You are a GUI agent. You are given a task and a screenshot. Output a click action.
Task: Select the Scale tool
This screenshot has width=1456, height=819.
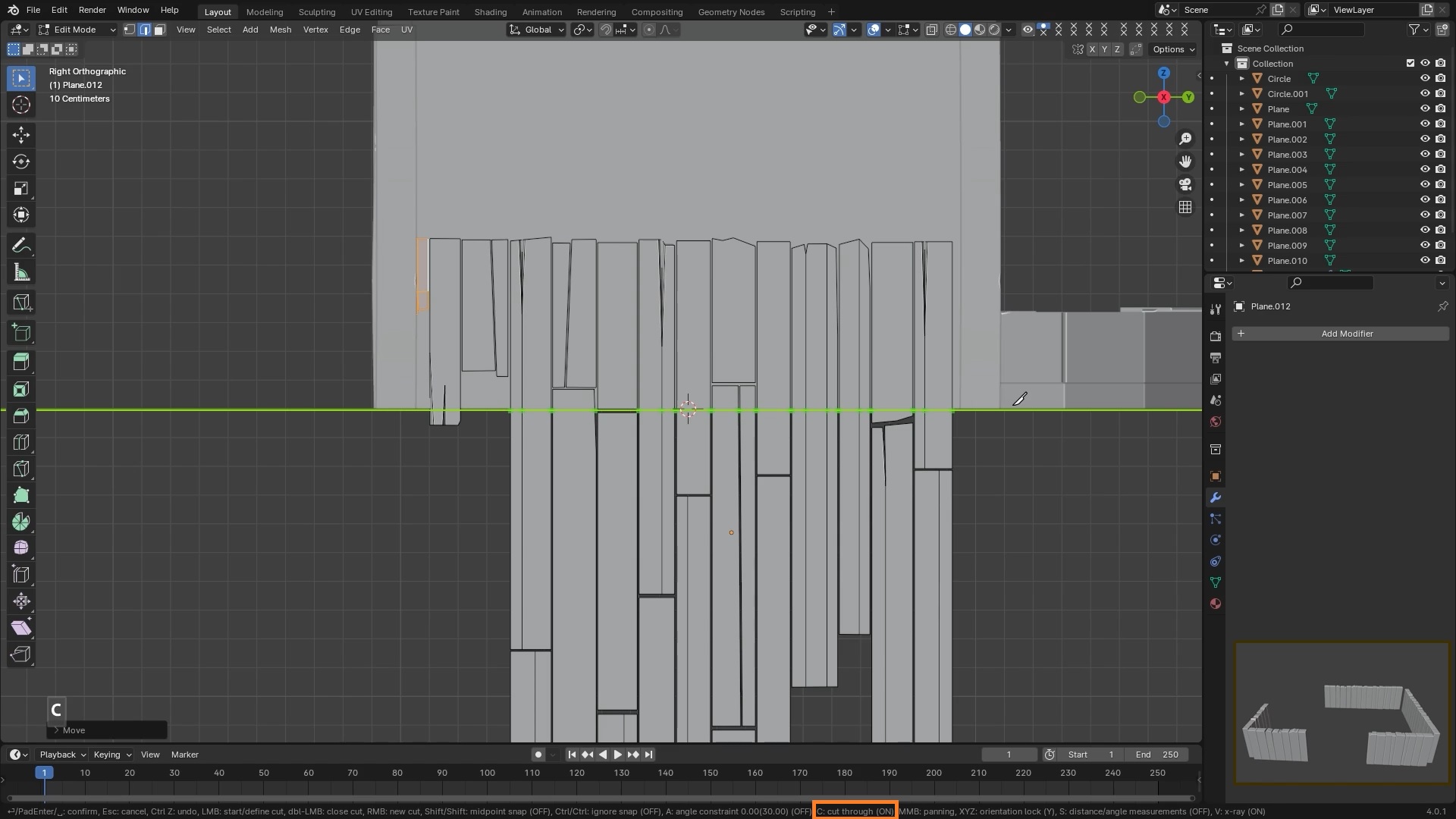point(21,188)
